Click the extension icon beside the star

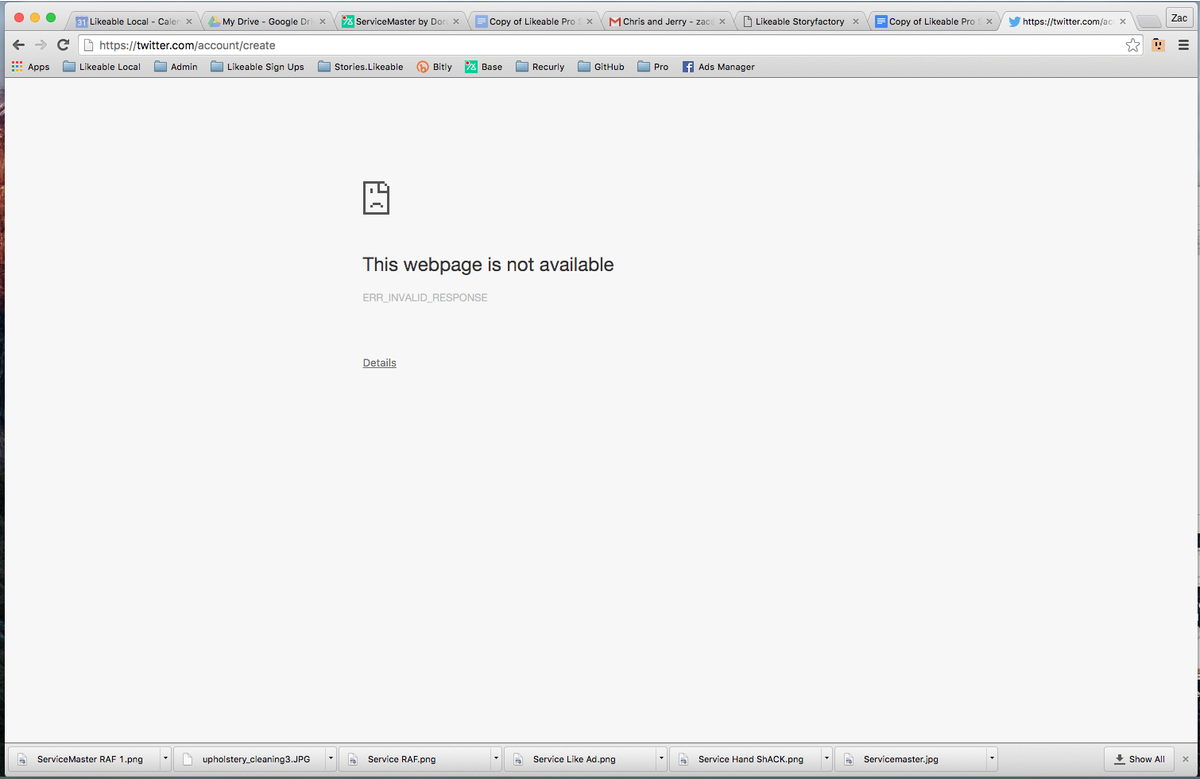1158,45
